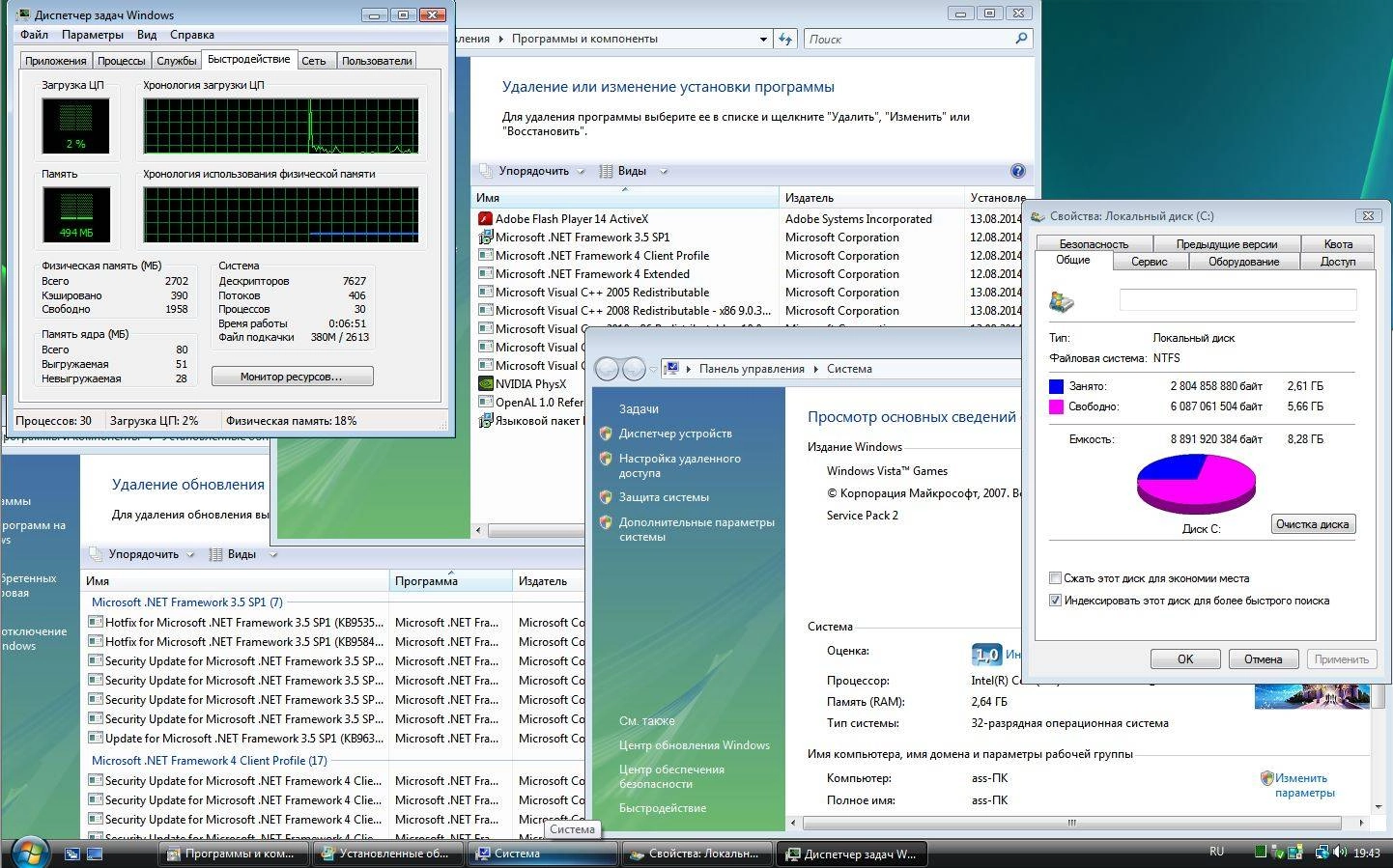Click the Монитор ресурсов button

(292, 377)
